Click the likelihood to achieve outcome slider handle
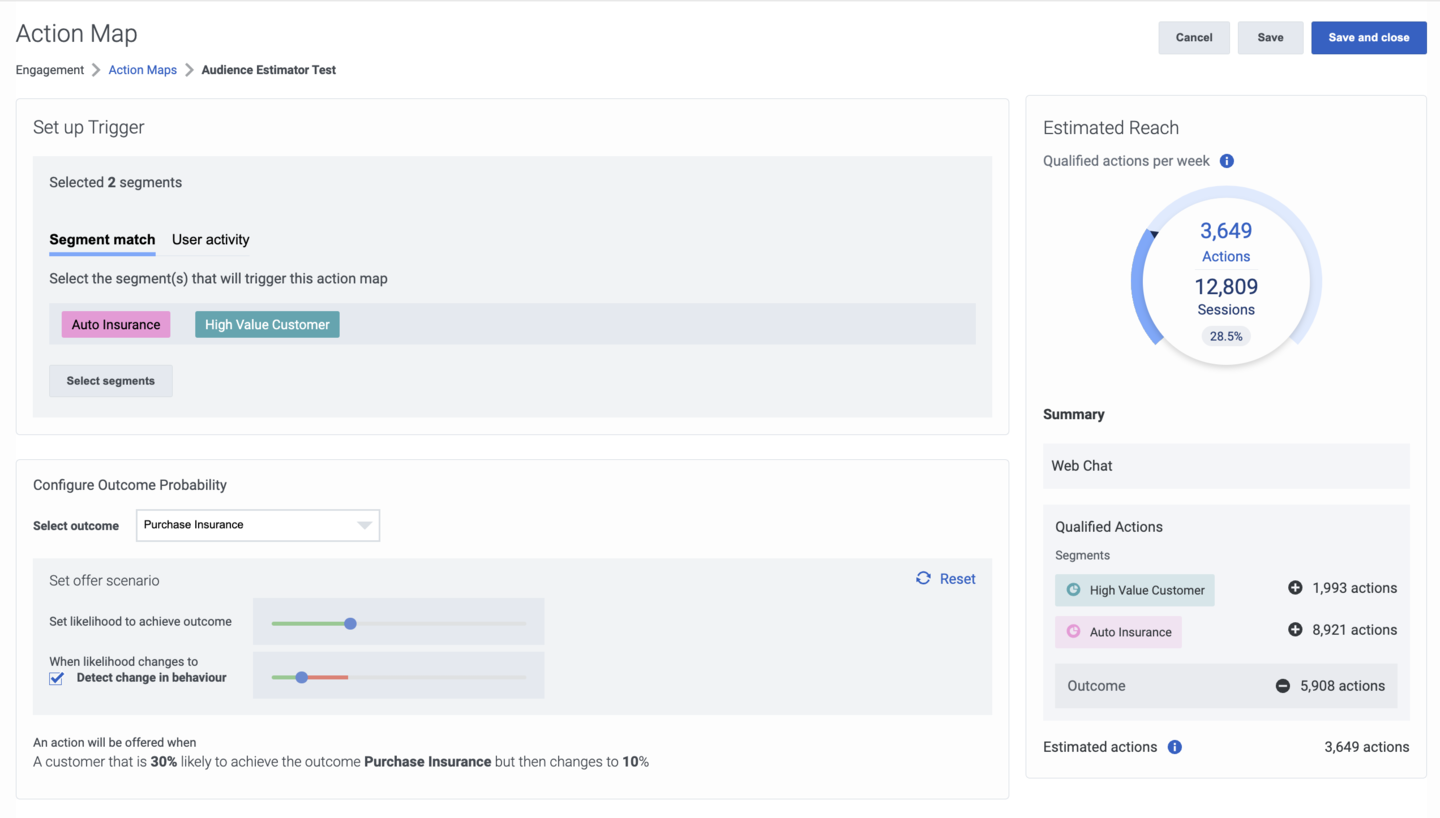1440x818 pixels. coord(350,623)
